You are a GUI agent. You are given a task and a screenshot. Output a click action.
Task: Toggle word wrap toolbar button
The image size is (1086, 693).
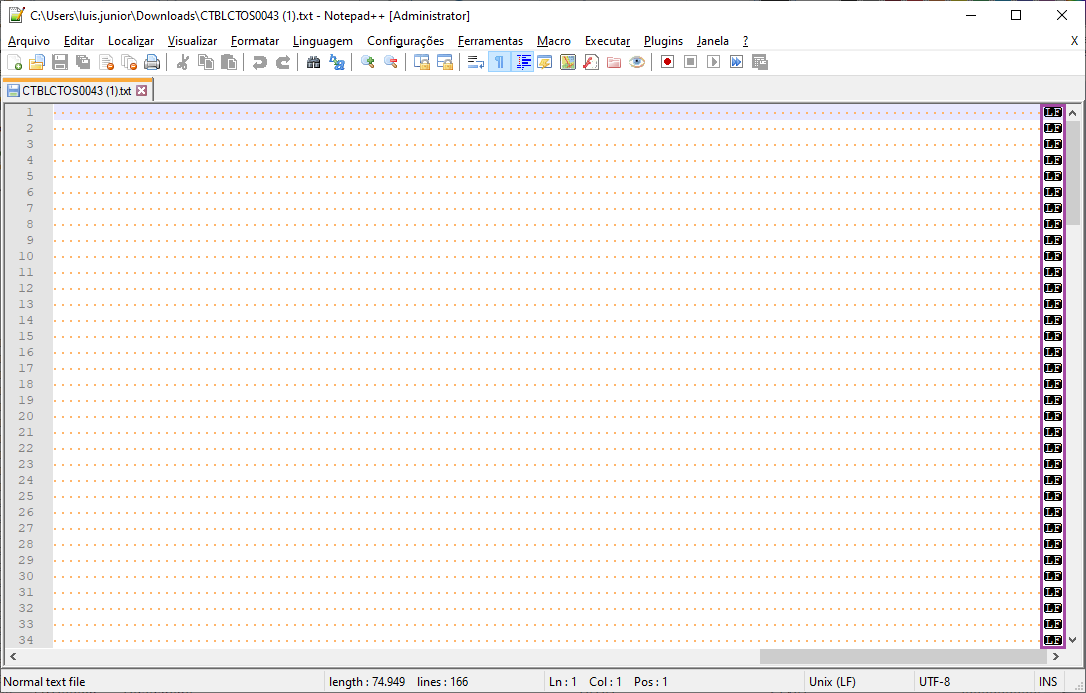coord(476,62)
